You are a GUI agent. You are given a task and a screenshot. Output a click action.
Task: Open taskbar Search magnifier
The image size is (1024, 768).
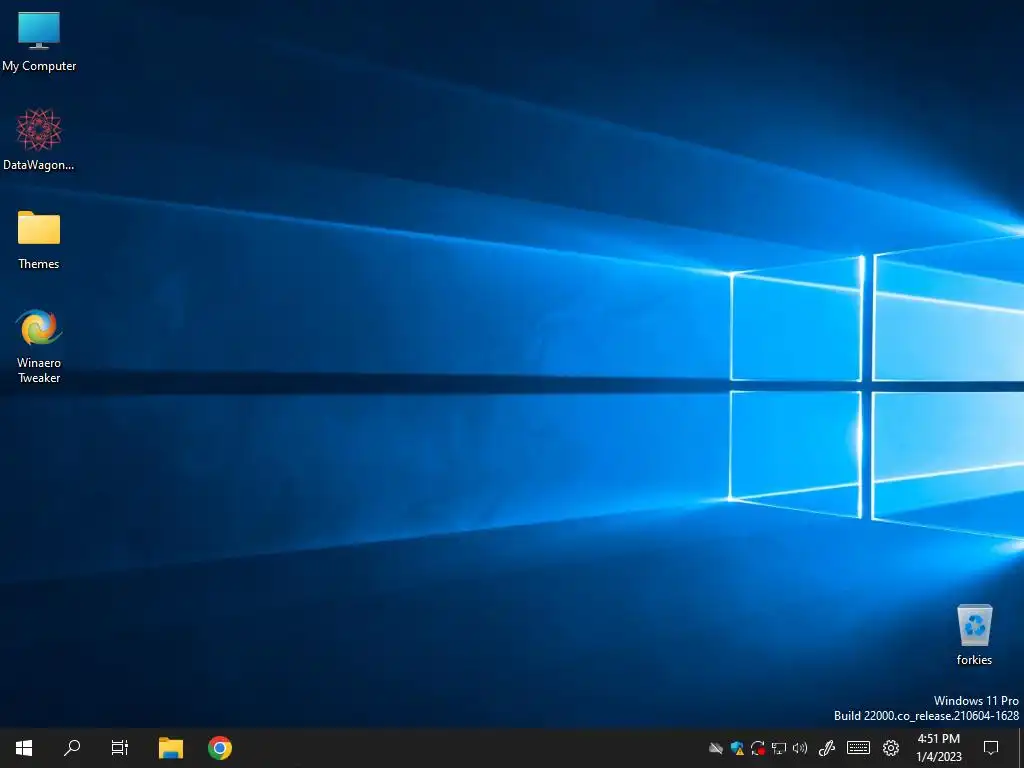point(72,748)
